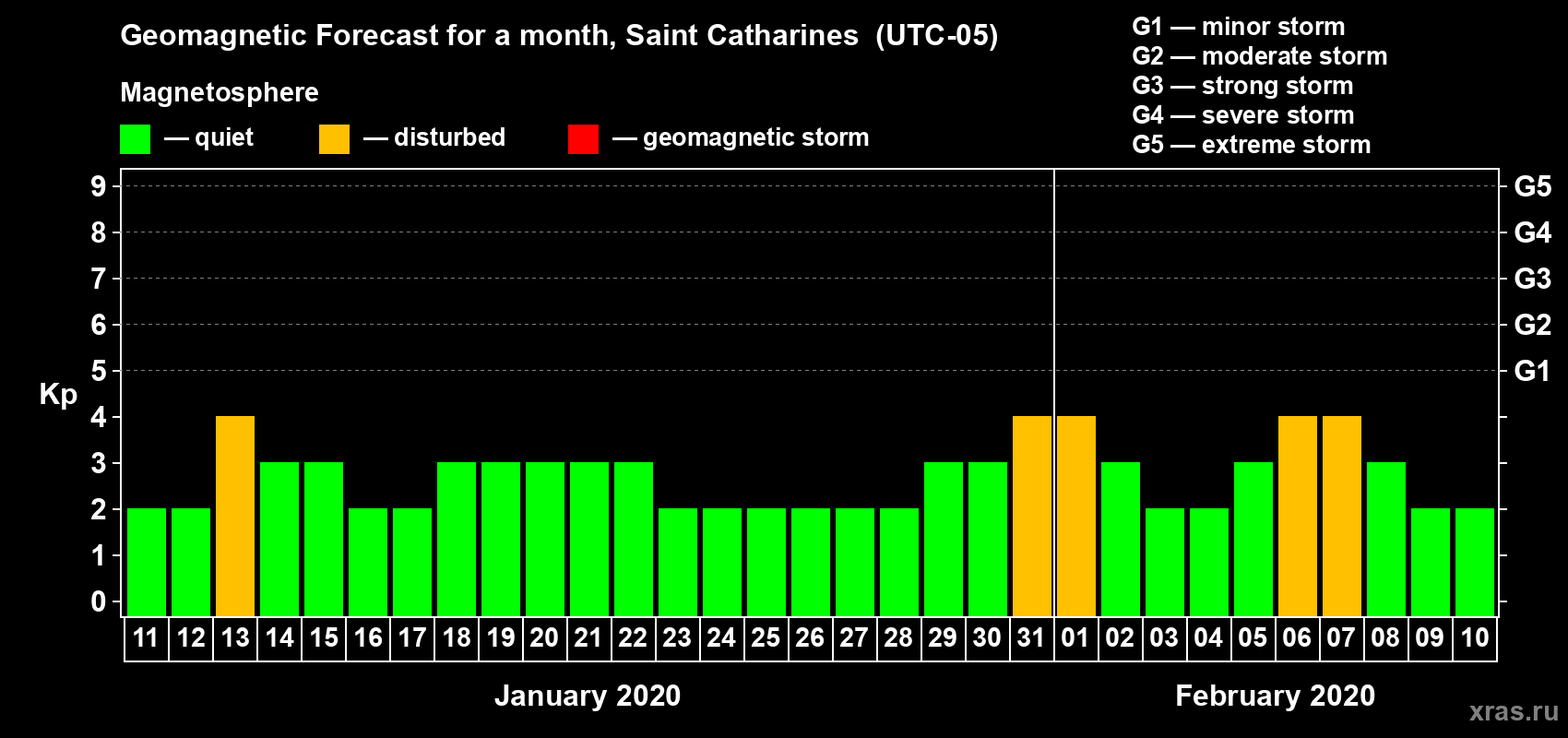Click the '— geomagnetic storm' legend label
The height and width of the screenshot is (738, 1568).
pyautogui.click(x=741, y=138)
